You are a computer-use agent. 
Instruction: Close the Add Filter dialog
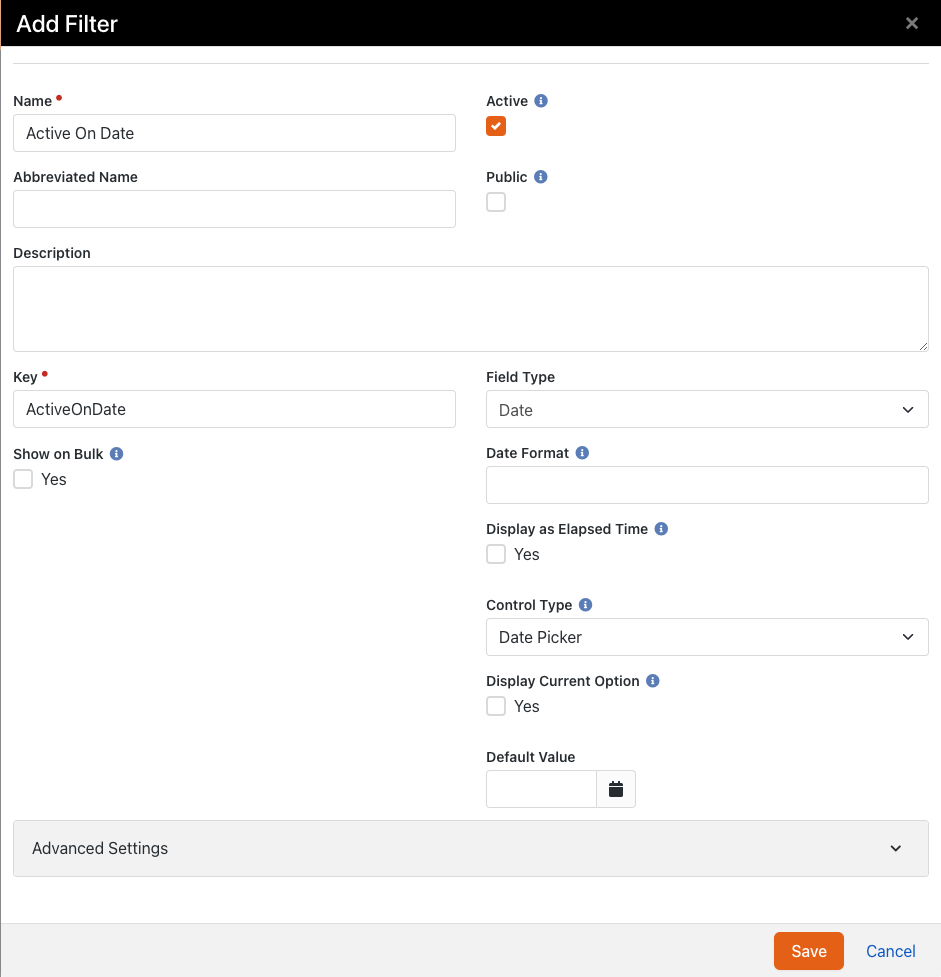click(x=912, y=24)
